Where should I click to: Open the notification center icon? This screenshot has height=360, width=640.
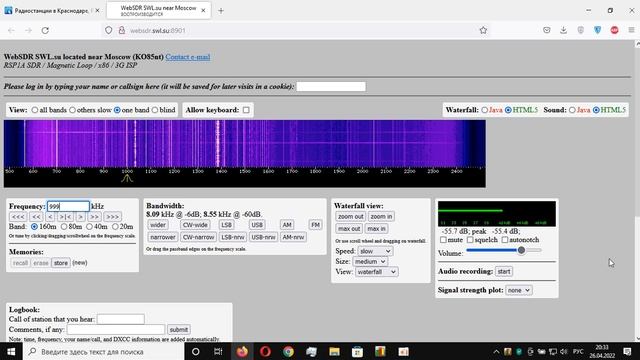click(627, 351)
